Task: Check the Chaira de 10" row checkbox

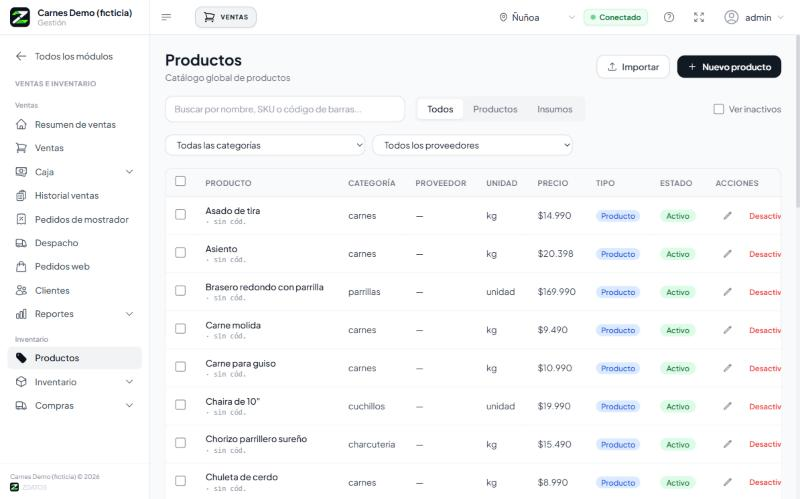Action: (180, 405)
